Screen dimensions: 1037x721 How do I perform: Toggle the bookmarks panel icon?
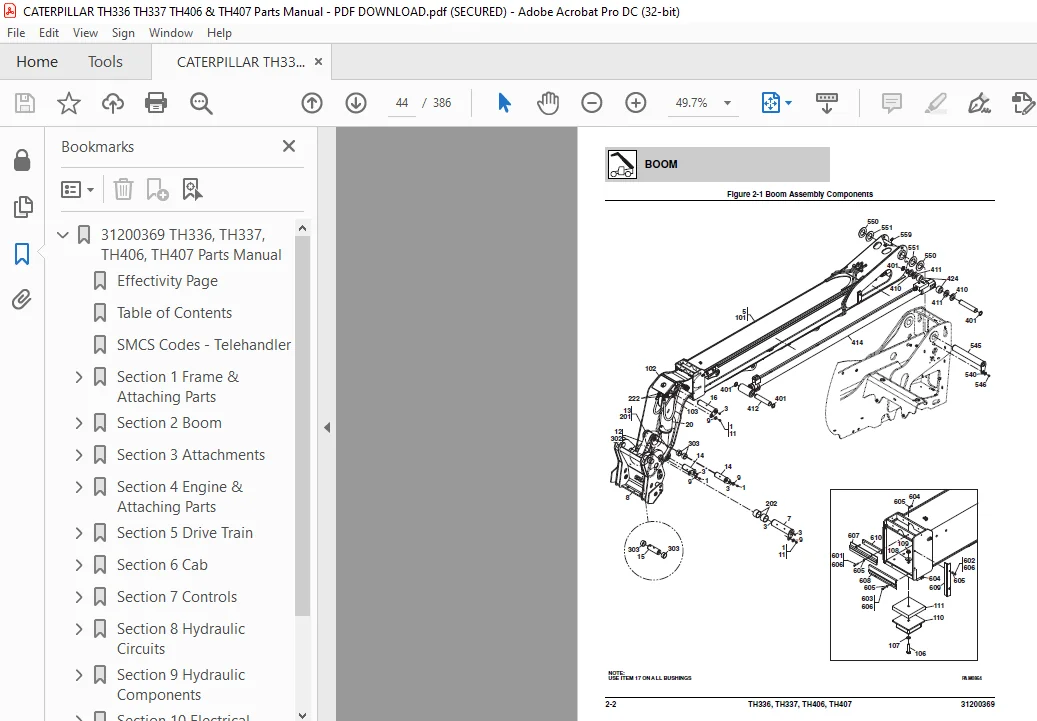pyautogui.click(x=22, y=254)
